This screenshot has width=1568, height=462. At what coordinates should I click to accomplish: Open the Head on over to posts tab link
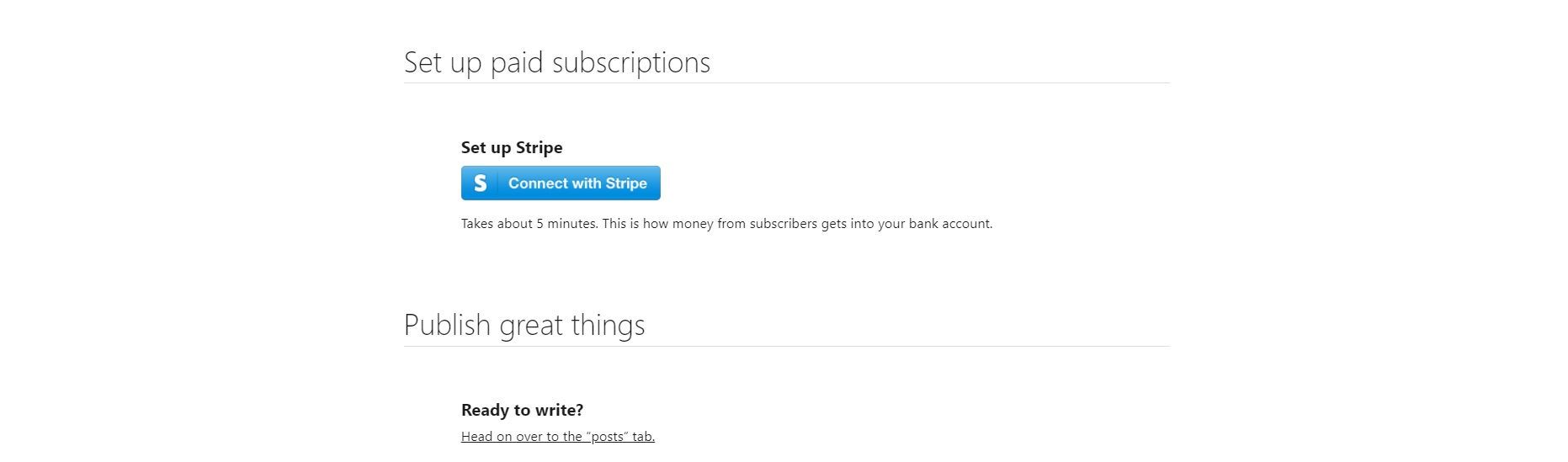tap(558, 436)
